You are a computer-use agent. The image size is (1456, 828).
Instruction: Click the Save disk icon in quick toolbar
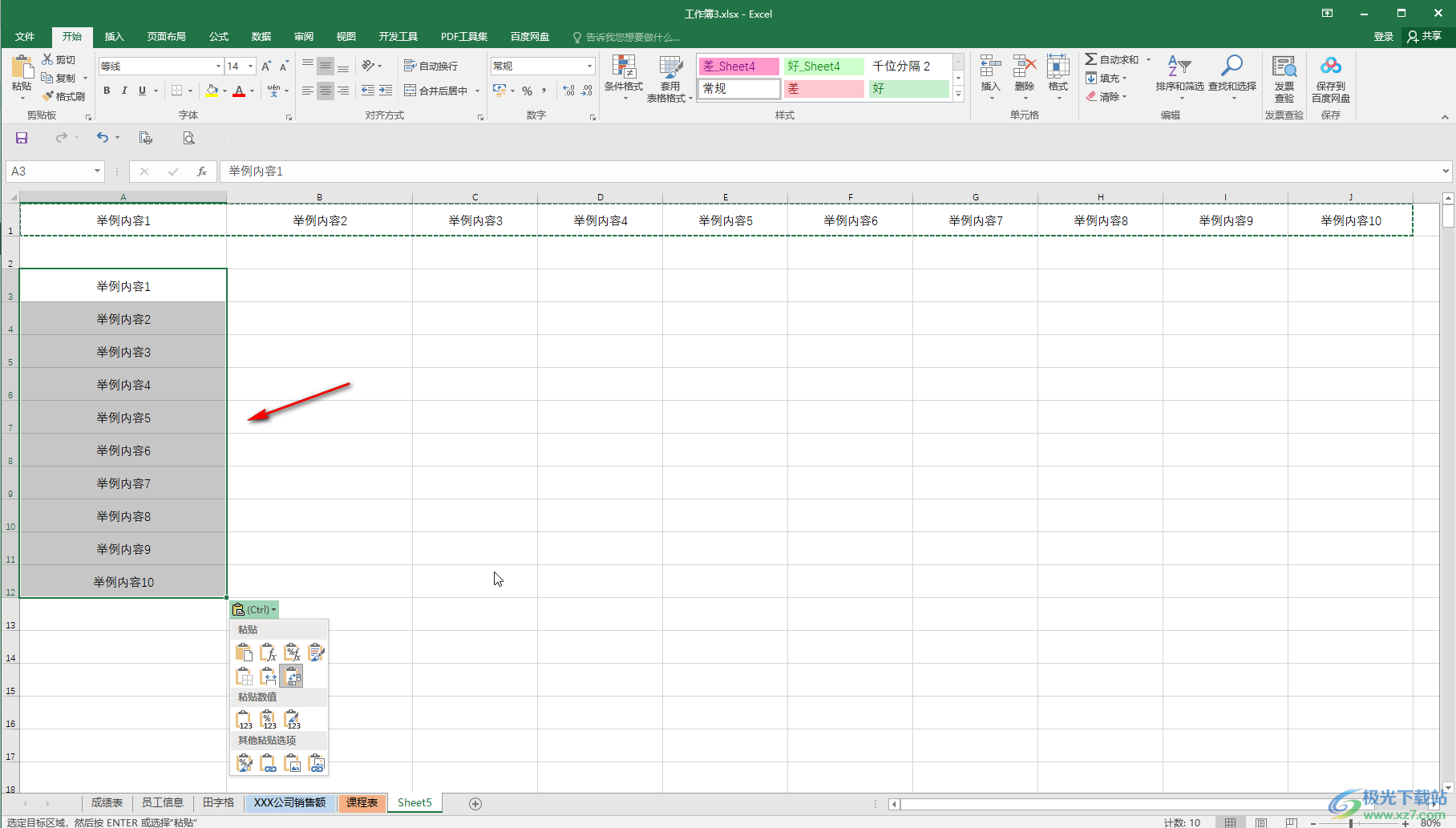(x=22, y=138)
